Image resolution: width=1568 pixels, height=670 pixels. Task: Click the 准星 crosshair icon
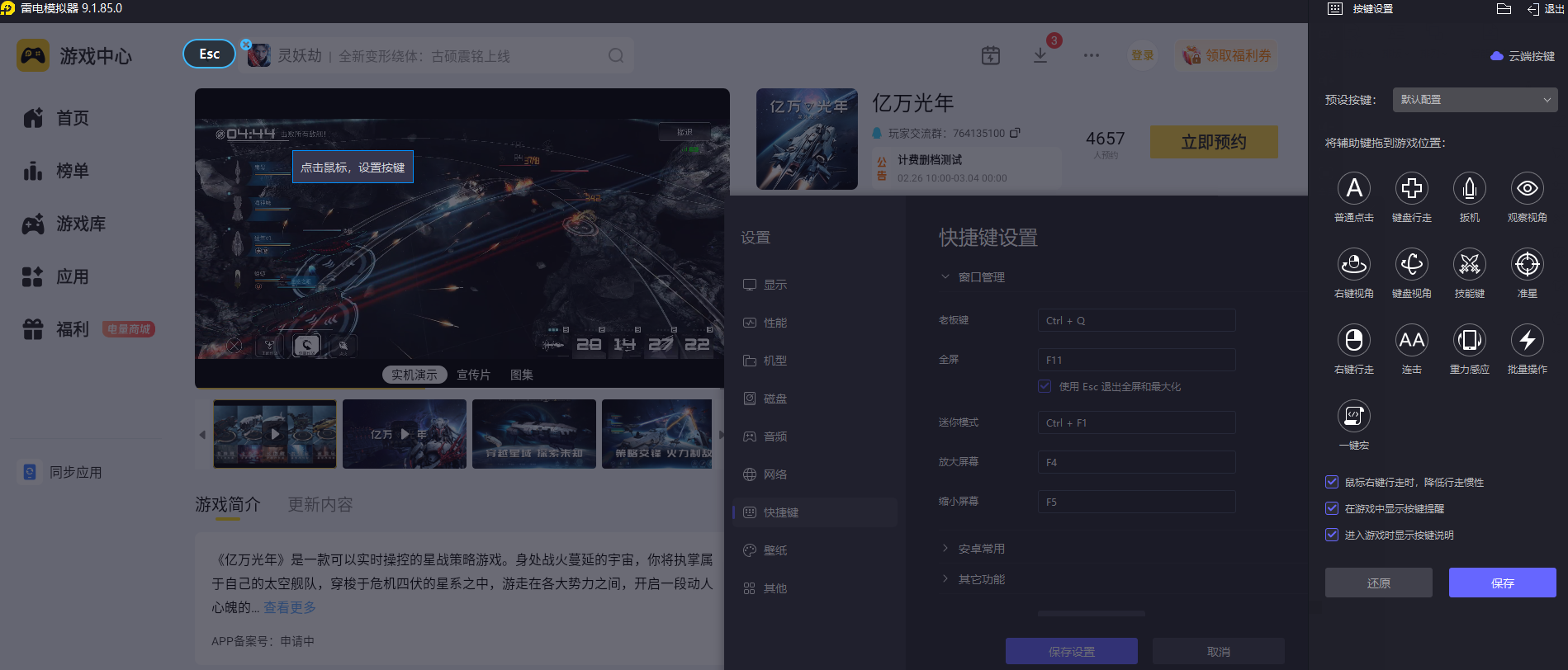pos(1527,265)
